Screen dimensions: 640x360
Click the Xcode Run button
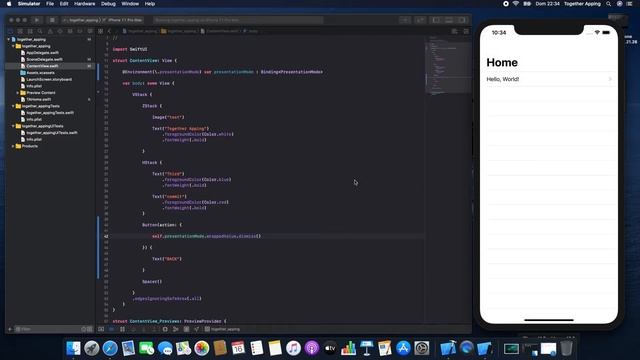37,20
